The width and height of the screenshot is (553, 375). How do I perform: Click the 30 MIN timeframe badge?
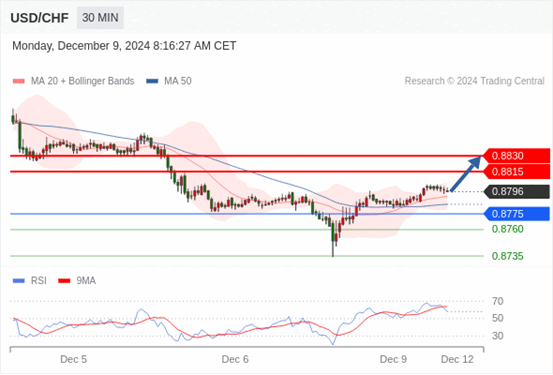coord(100,18)
